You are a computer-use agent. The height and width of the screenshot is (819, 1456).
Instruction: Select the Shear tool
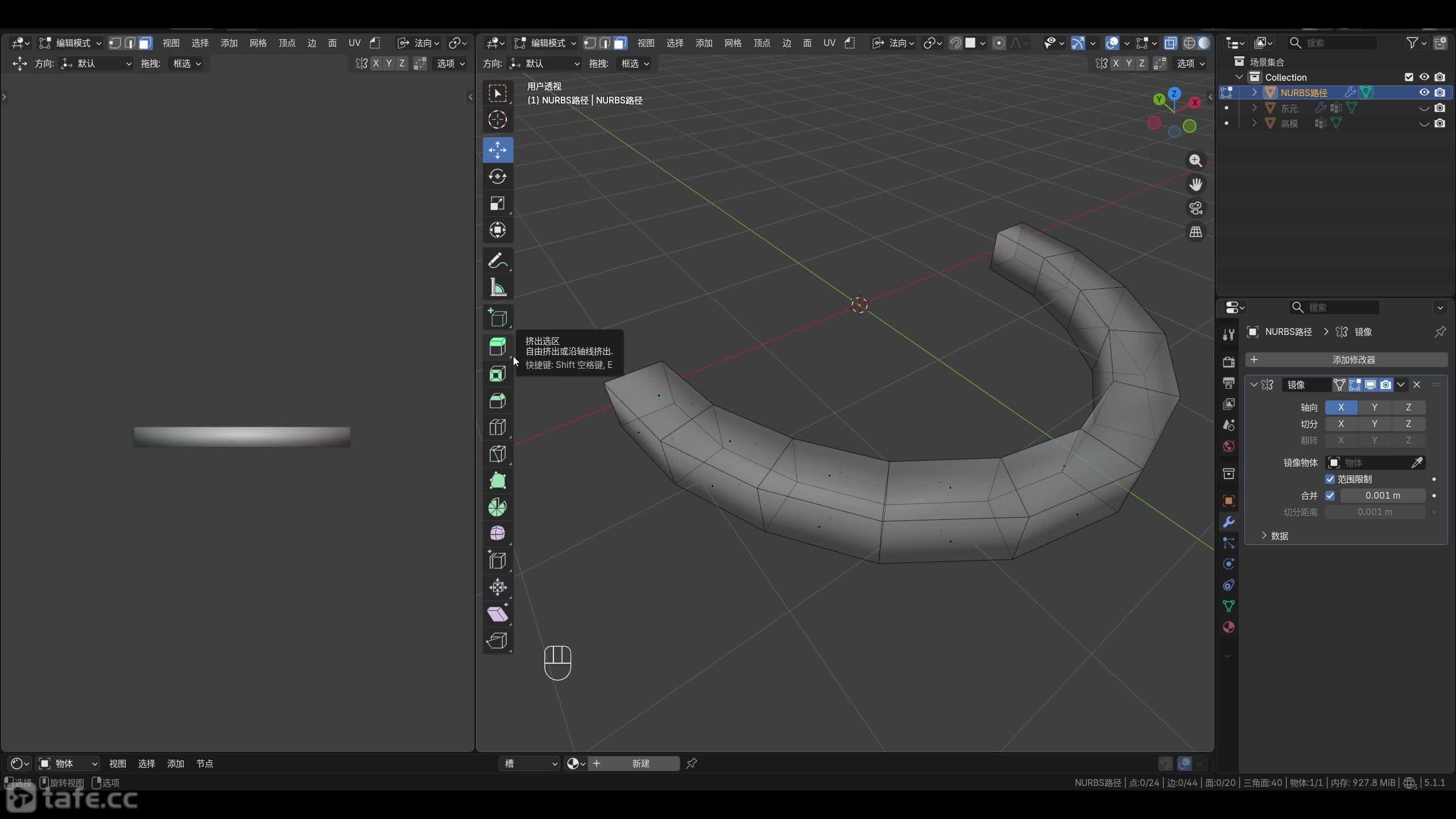coord(498,614)
